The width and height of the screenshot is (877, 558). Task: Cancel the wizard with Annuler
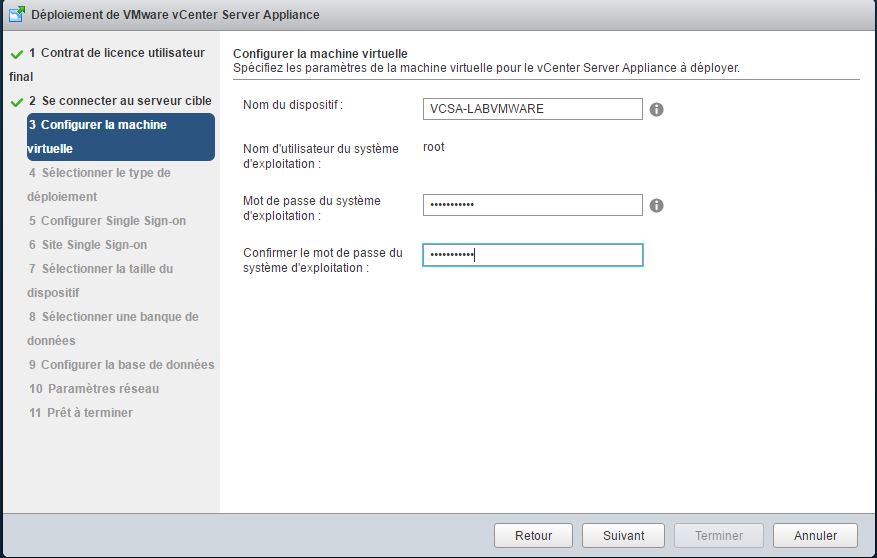point(815,536)
